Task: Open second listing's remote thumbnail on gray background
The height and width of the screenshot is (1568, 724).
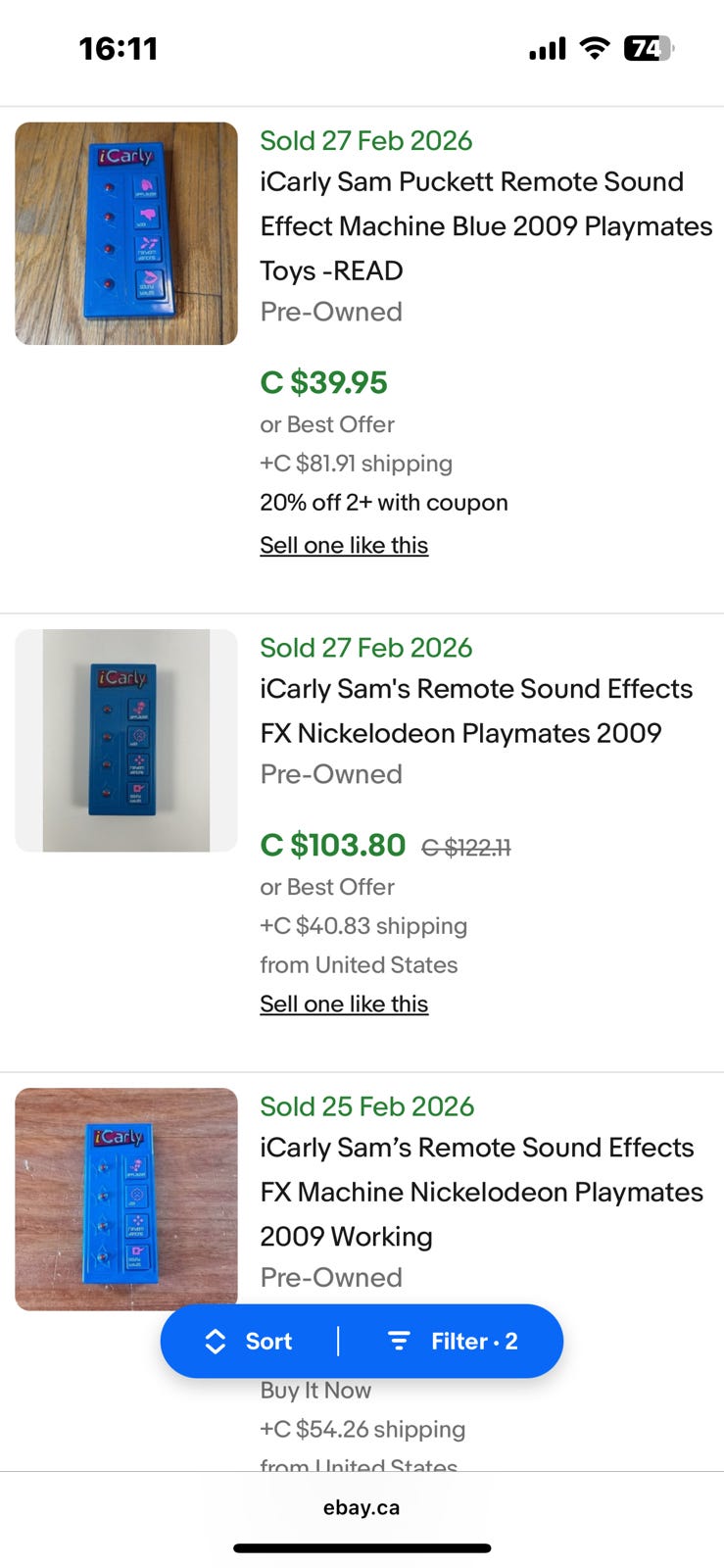Action: click(126, 740)
